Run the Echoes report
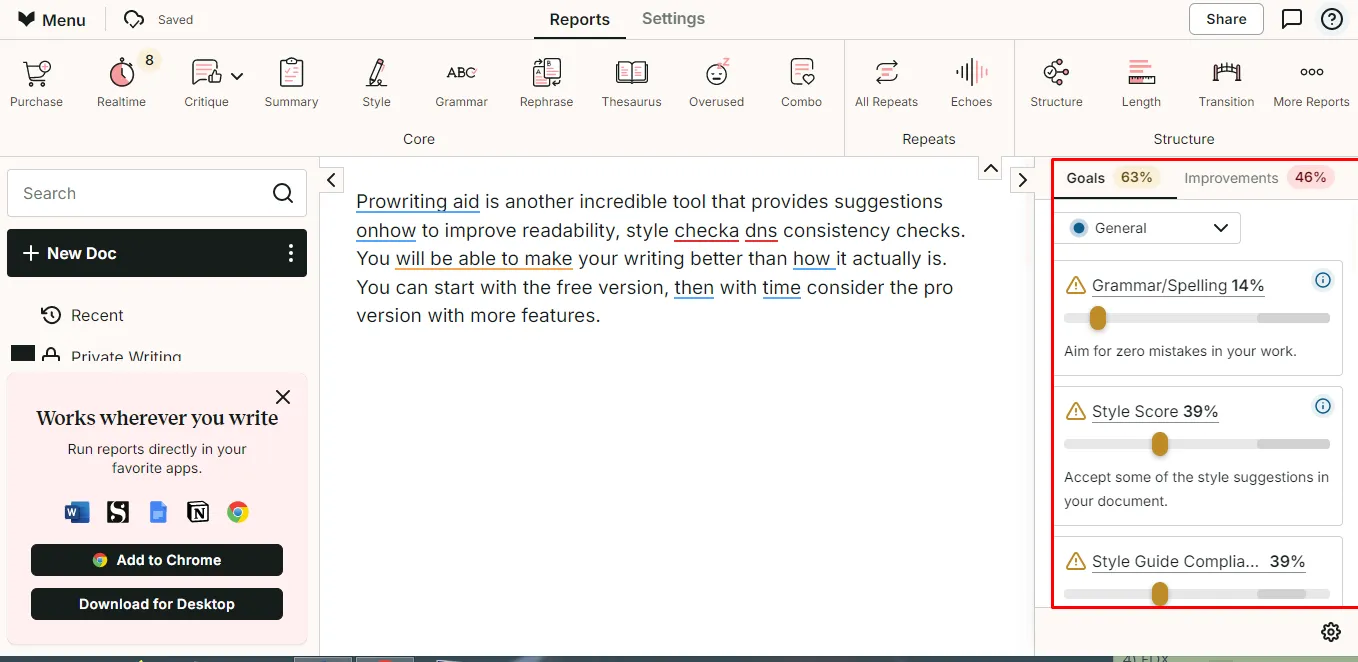This screenshot has width=1358, height=662. pos(972,83)
